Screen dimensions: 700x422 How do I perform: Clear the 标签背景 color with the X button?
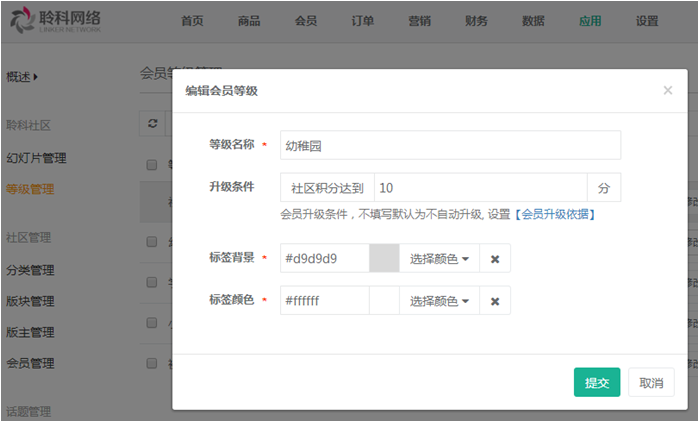495,259
